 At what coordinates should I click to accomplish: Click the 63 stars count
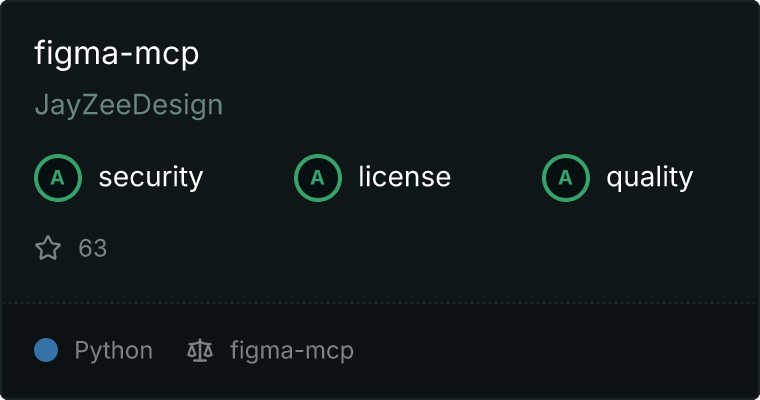click(x=93, y=248)
